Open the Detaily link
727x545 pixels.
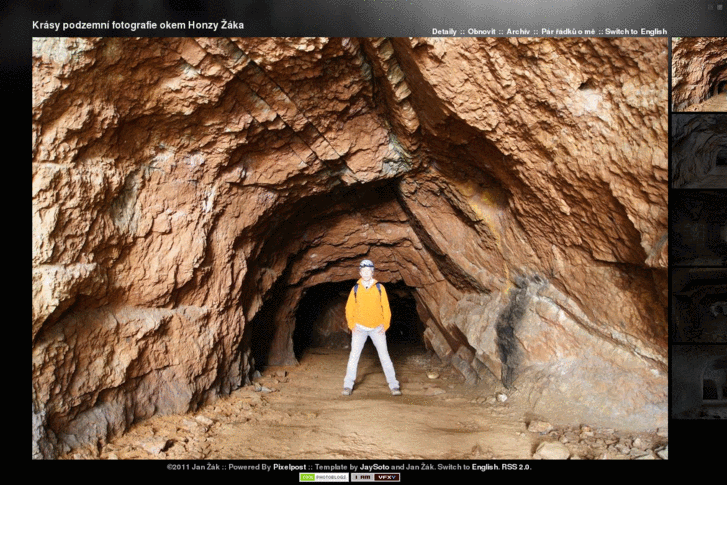pos(444,32)
